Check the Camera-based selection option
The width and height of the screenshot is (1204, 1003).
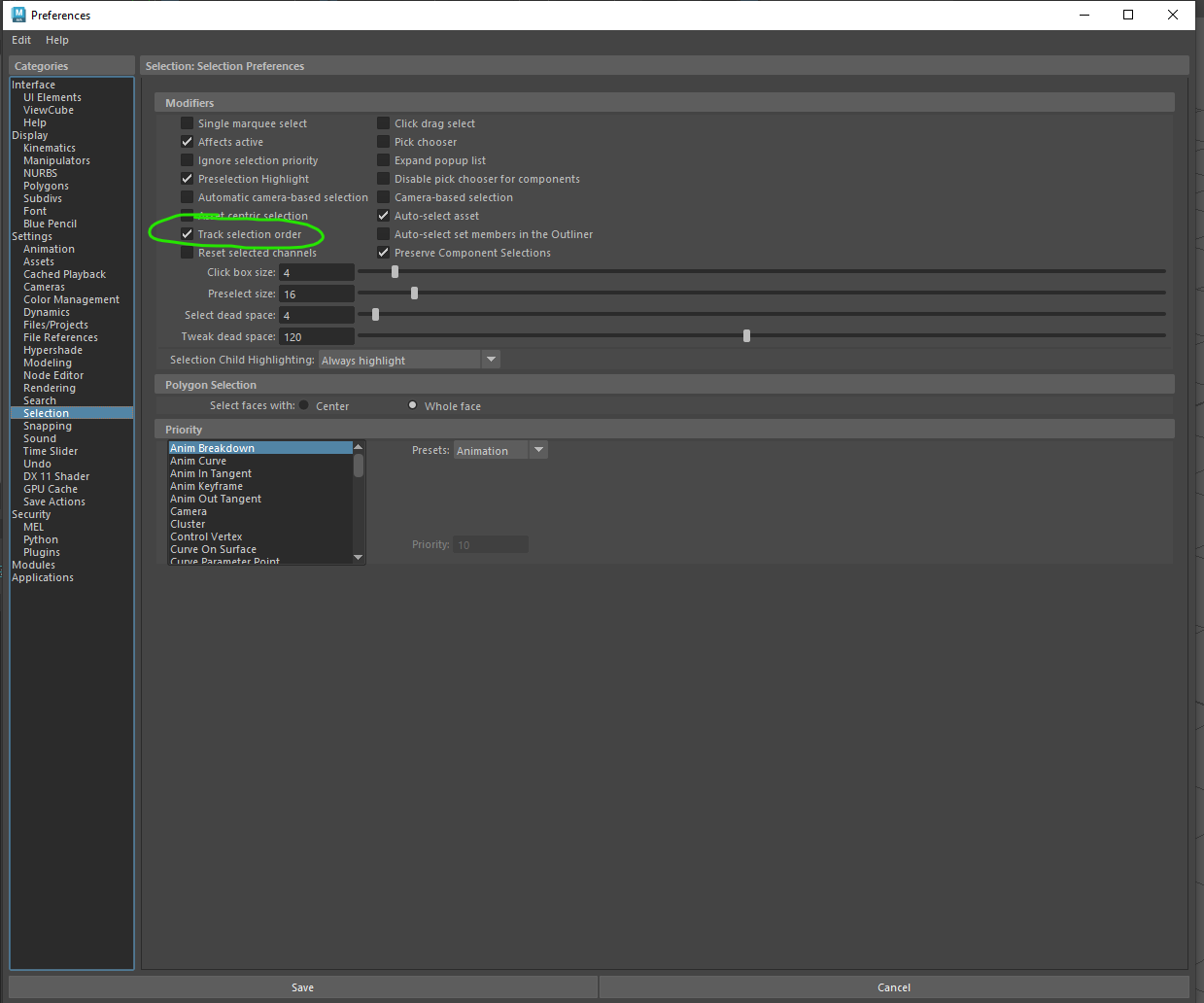pyautogui.click(x=384, y=197)
